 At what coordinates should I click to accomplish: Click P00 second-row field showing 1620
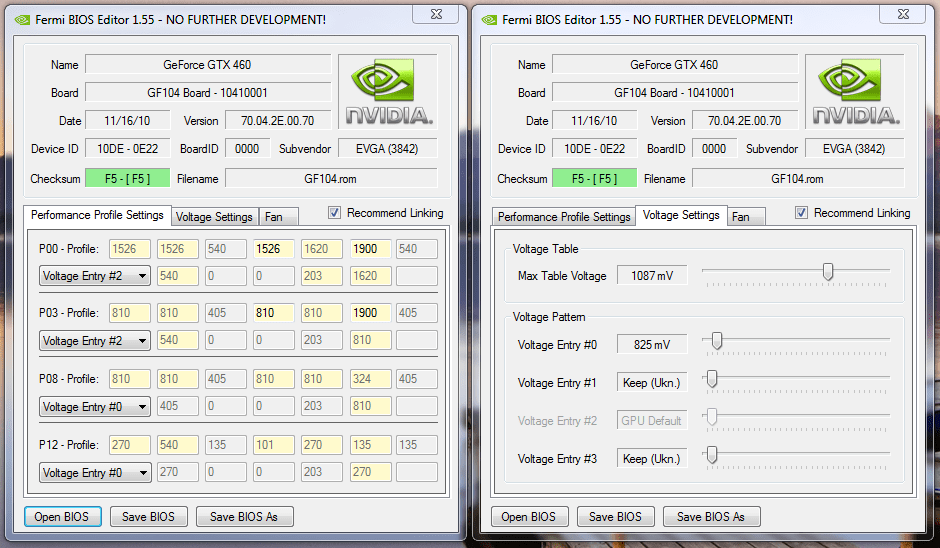pyautogui.click(x=370, y=276)
